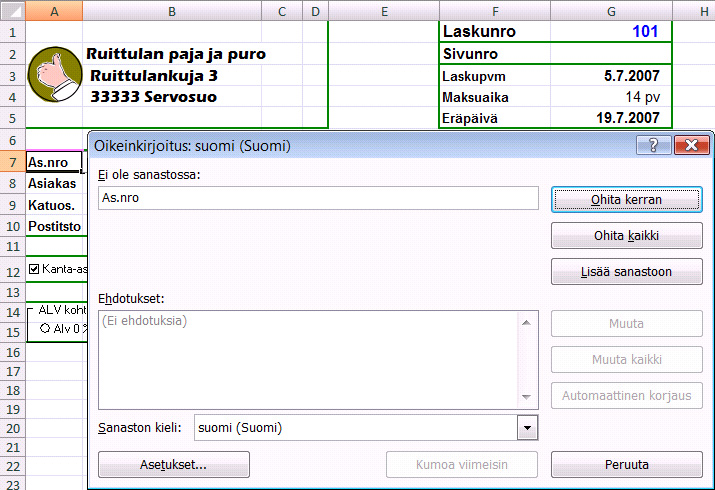Select the Alv 0 radio button
This screenshot has height=490, width=715.
45,328
